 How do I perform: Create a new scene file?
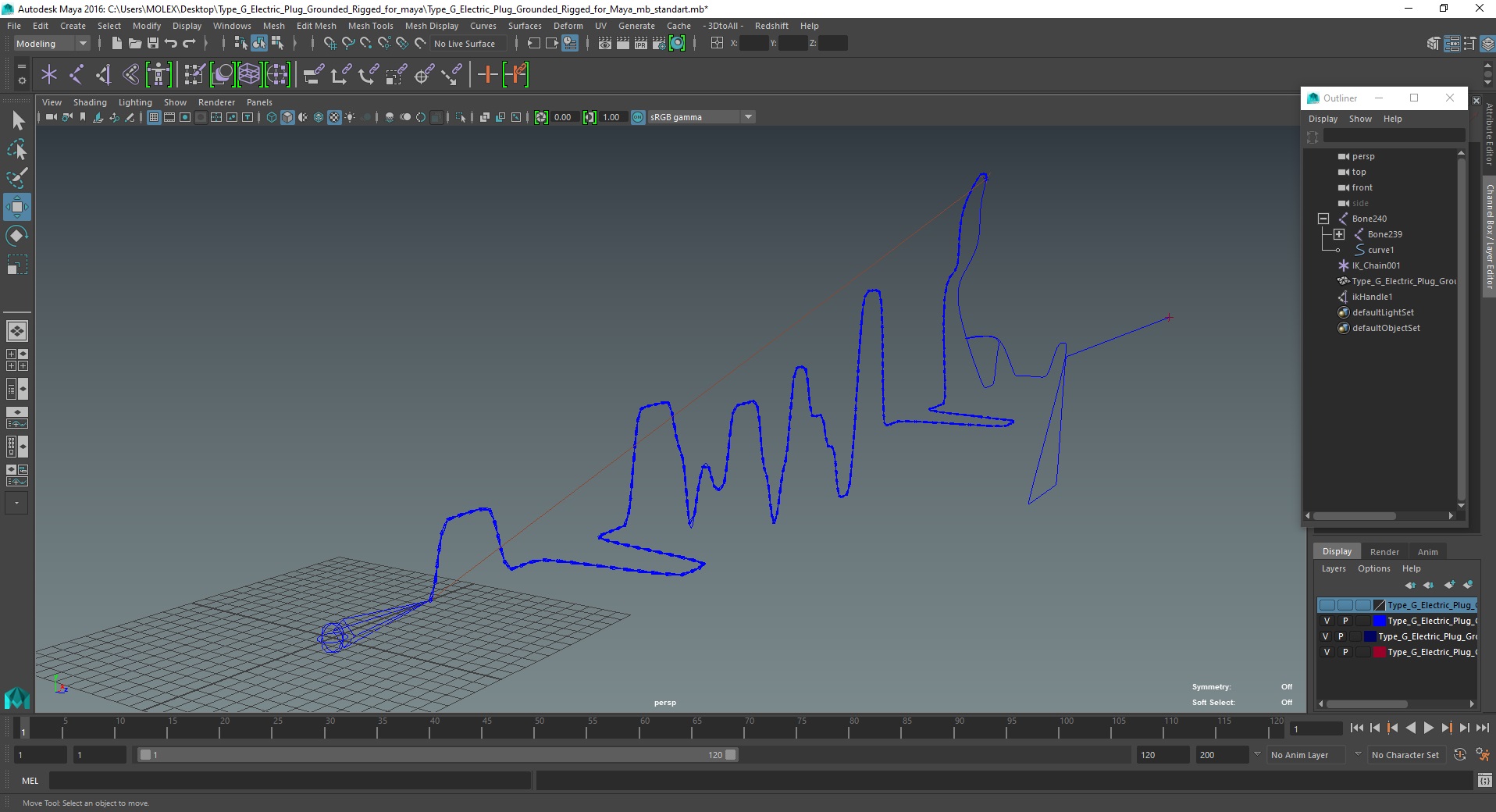[116, 43]
